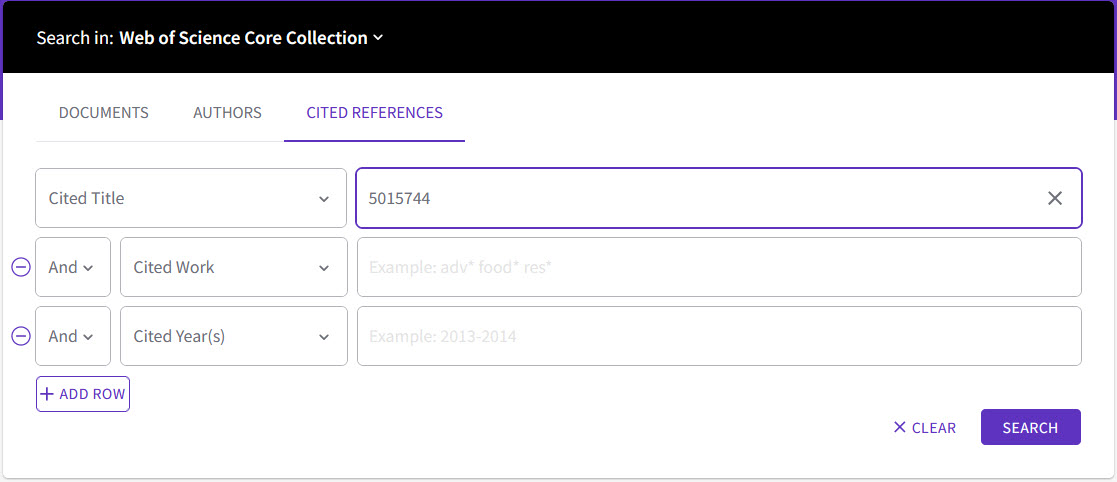Screen dimensions: 1117x482
Task: Change the And operator on Cited Work row
Action: click(x=73, y=267)
